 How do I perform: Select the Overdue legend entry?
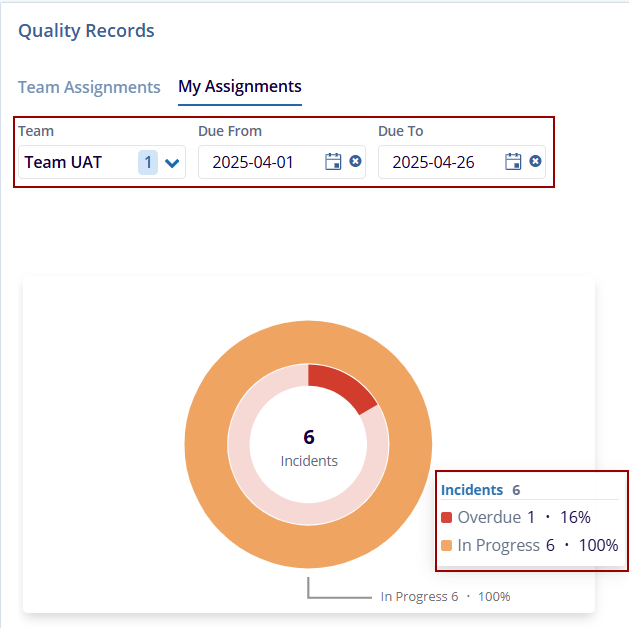489,518
